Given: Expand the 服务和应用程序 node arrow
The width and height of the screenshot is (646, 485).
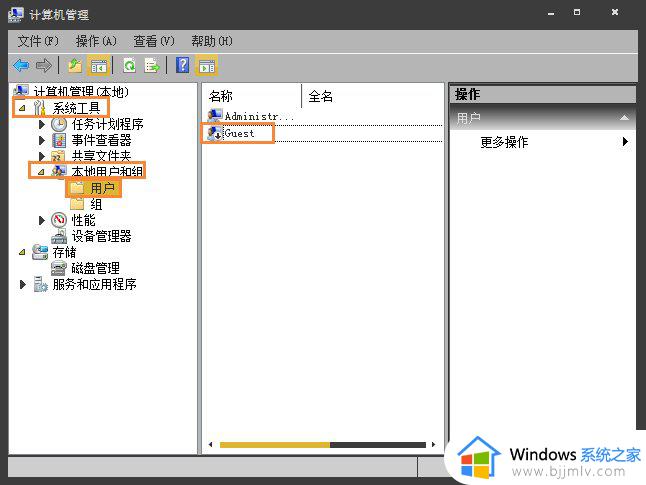Looking at the screenshot, I should [x=23, y=284].
